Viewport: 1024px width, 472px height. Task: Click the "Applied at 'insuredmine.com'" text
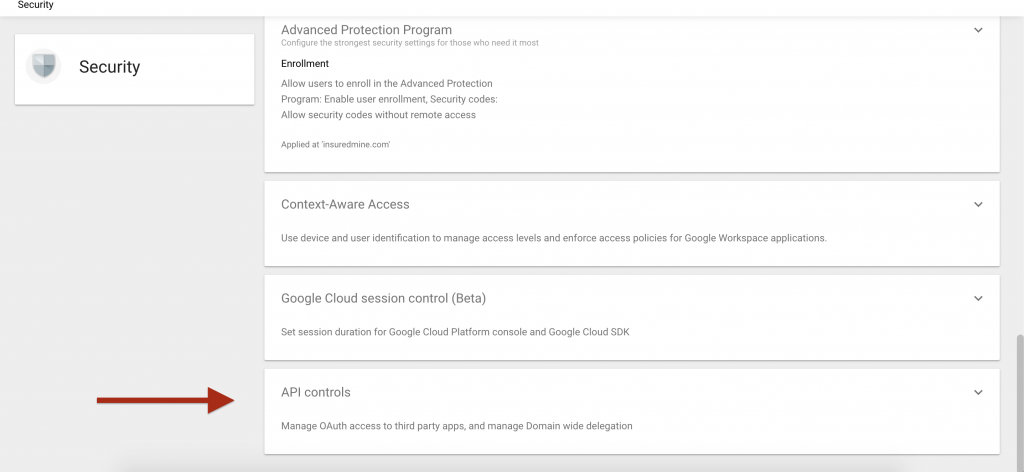coord(335,145)
